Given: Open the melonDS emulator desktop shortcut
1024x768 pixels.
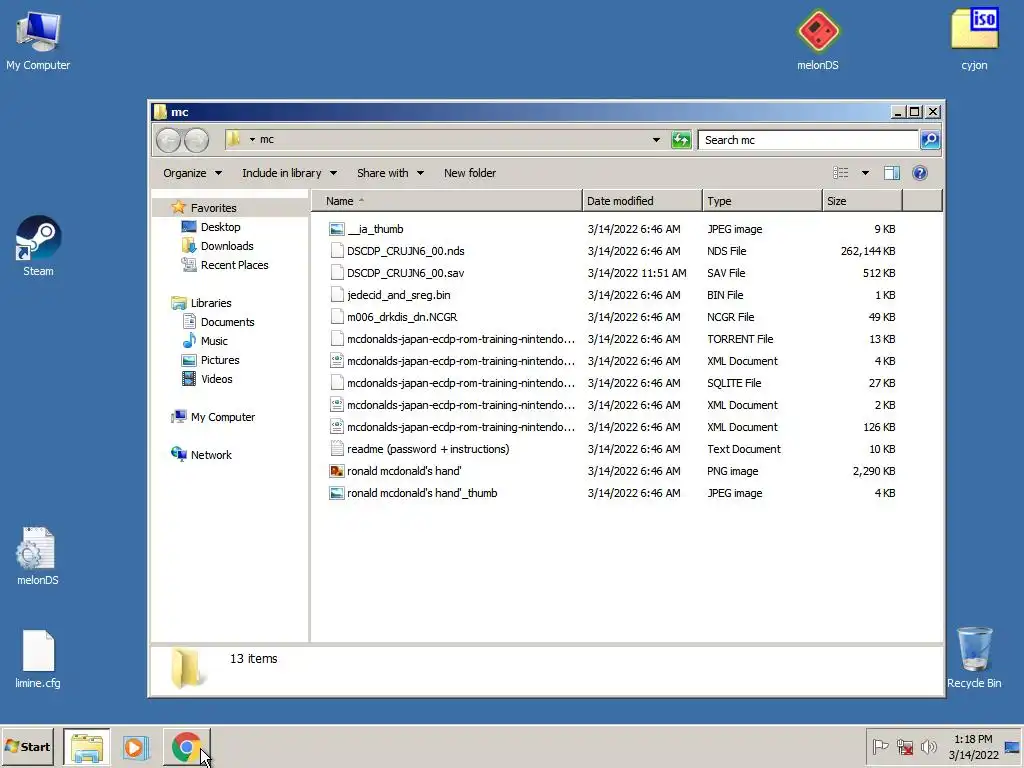Looking at the screenshot, I should click(x=818, y=39).
